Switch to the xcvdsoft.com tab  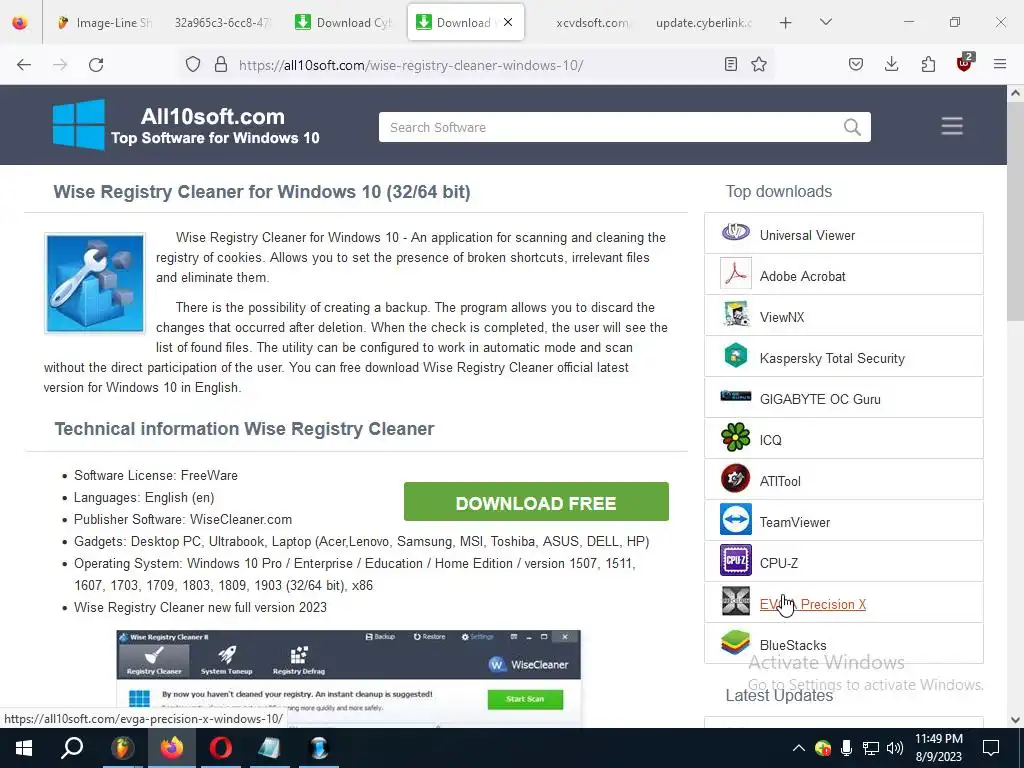[592, 23]
